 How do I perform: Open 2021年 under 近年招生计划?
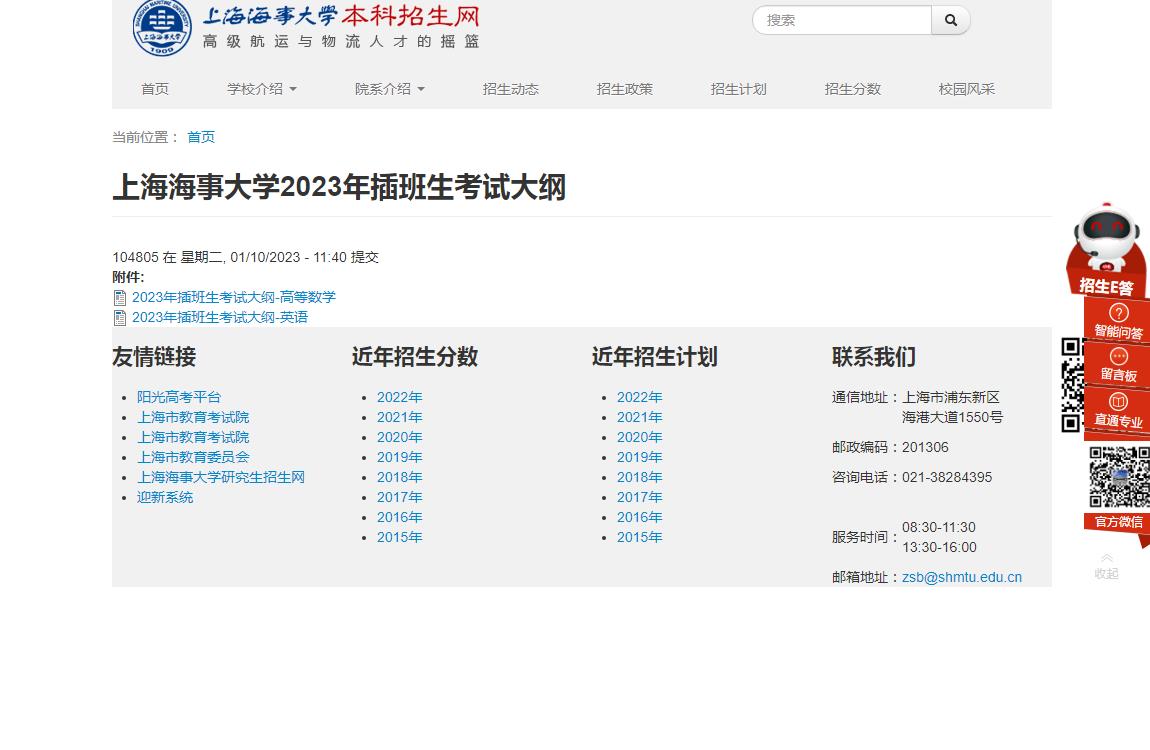pos(640,417)
